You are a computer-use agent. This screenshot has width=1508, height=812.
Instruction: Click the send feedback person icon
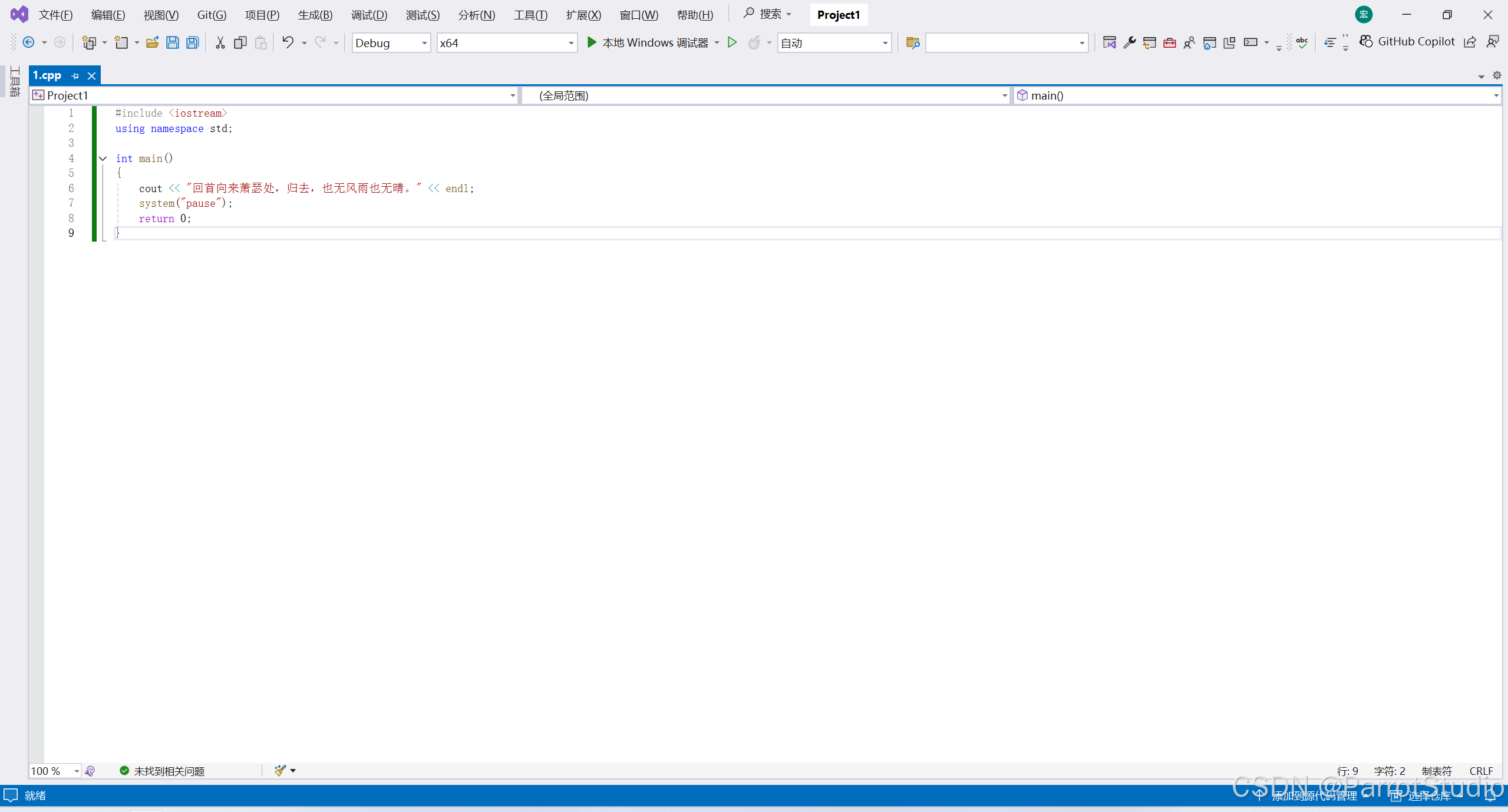pyautogui.click(x=1492, y=42)
